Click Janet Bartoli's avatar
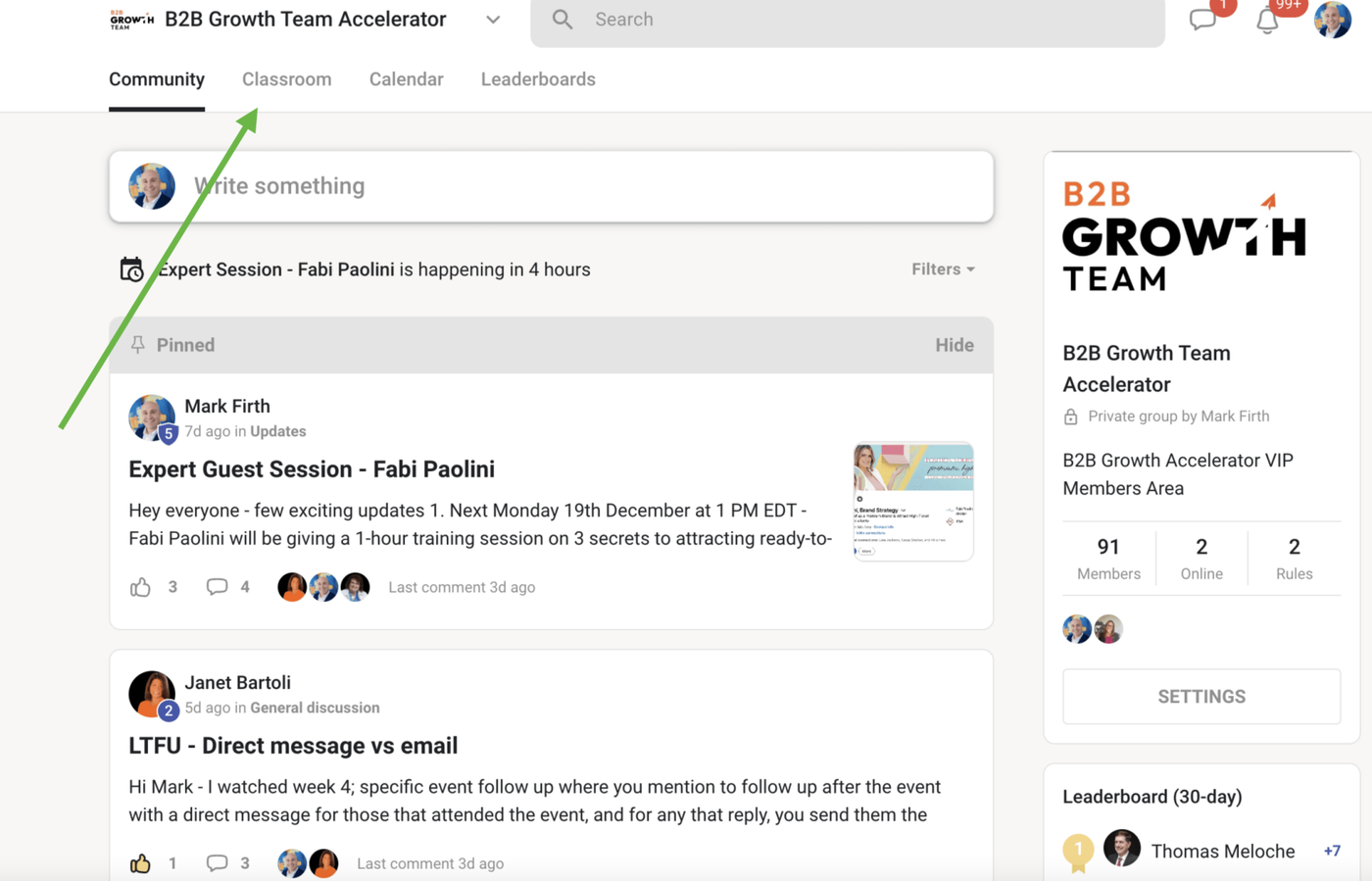1372x881 pixels. coord(152,695)
